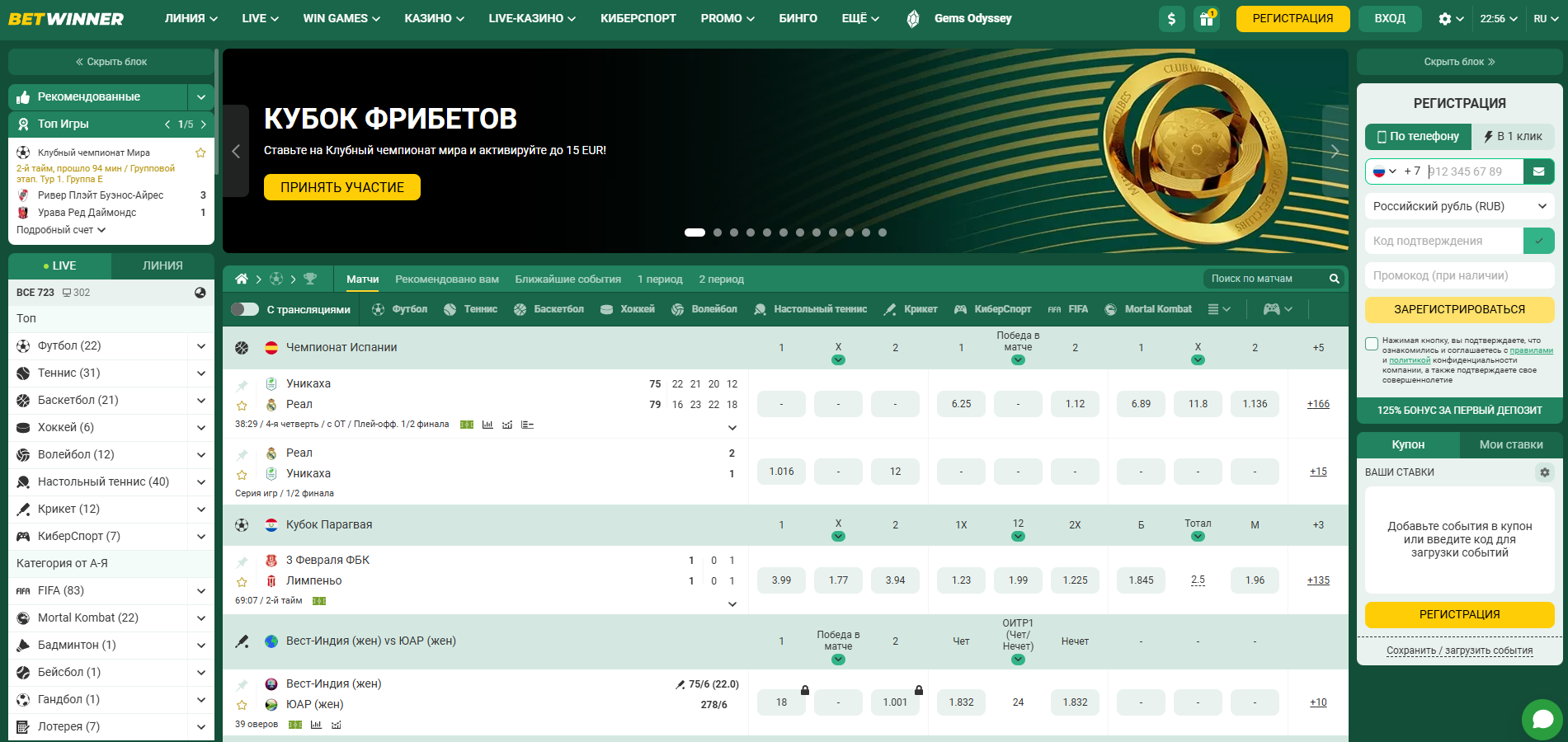Screen dimensions: 1568x742
Task: Pin the Уникаха vs Реал live match
Action: (242, 385)
